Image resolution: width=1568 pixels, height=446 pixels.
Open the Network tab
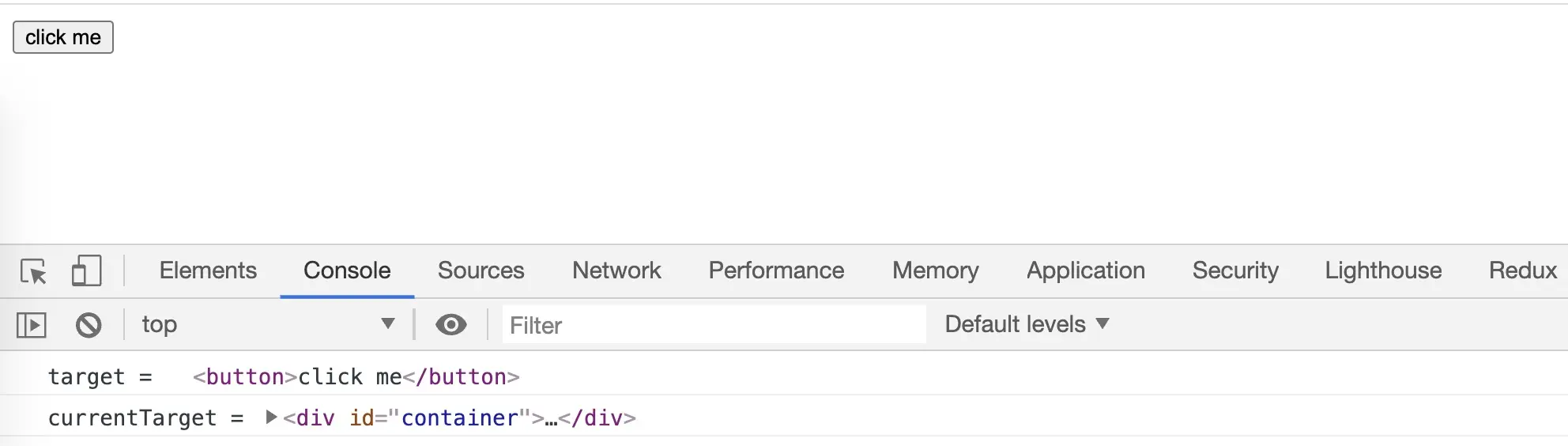(616, 270)
